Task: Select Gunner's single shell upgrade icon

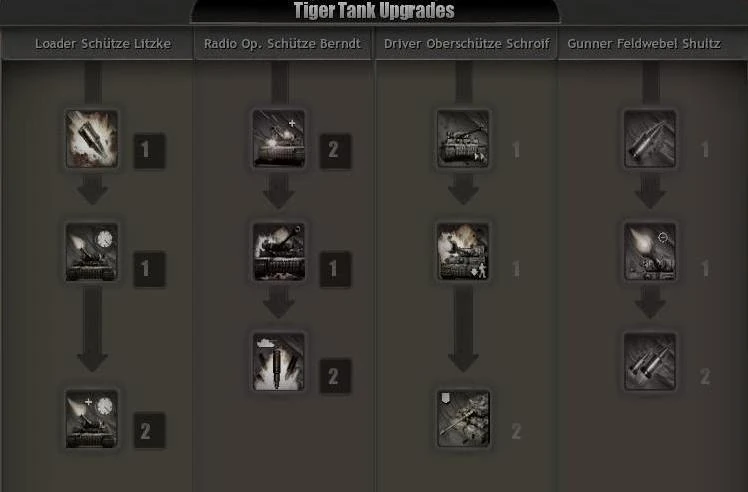Action: pos(650,139)
